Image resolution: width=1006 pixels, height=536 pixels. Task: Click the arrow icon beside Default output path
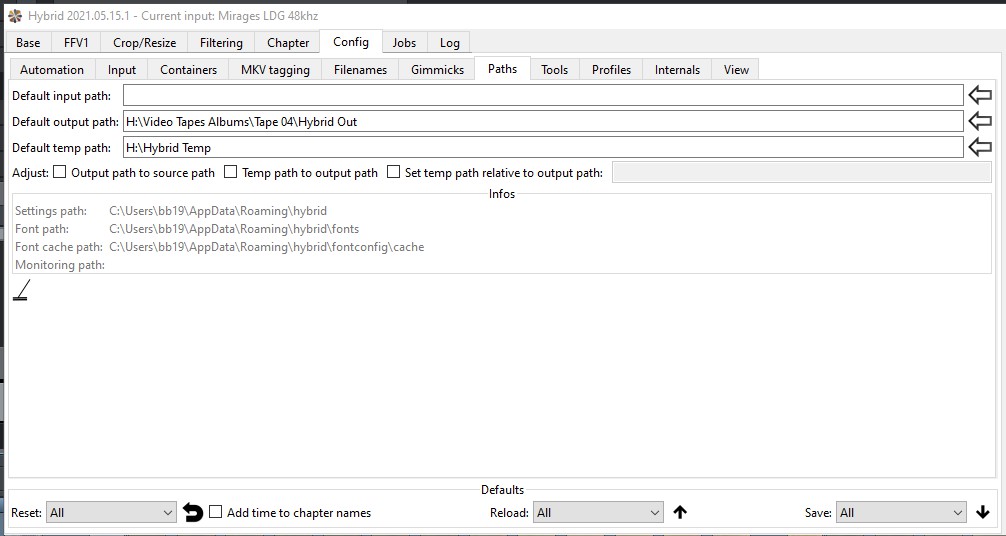pos(980,121)
